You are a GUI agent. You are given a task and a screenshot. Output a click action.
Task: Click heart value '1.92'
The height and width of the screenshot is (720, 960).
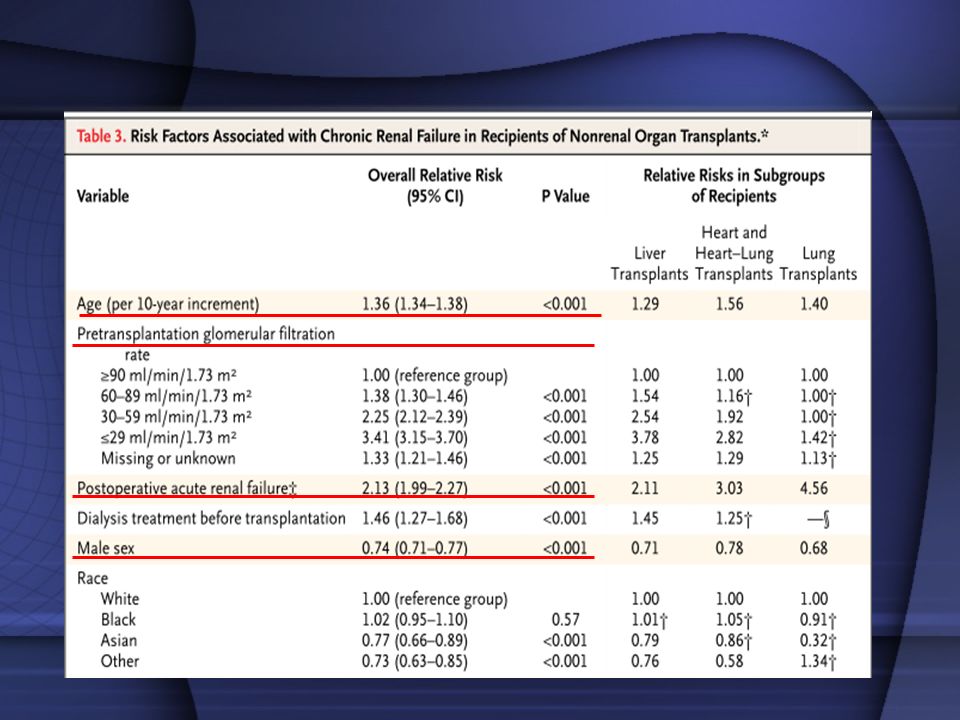pyautogui.click(x=730, y=417)
